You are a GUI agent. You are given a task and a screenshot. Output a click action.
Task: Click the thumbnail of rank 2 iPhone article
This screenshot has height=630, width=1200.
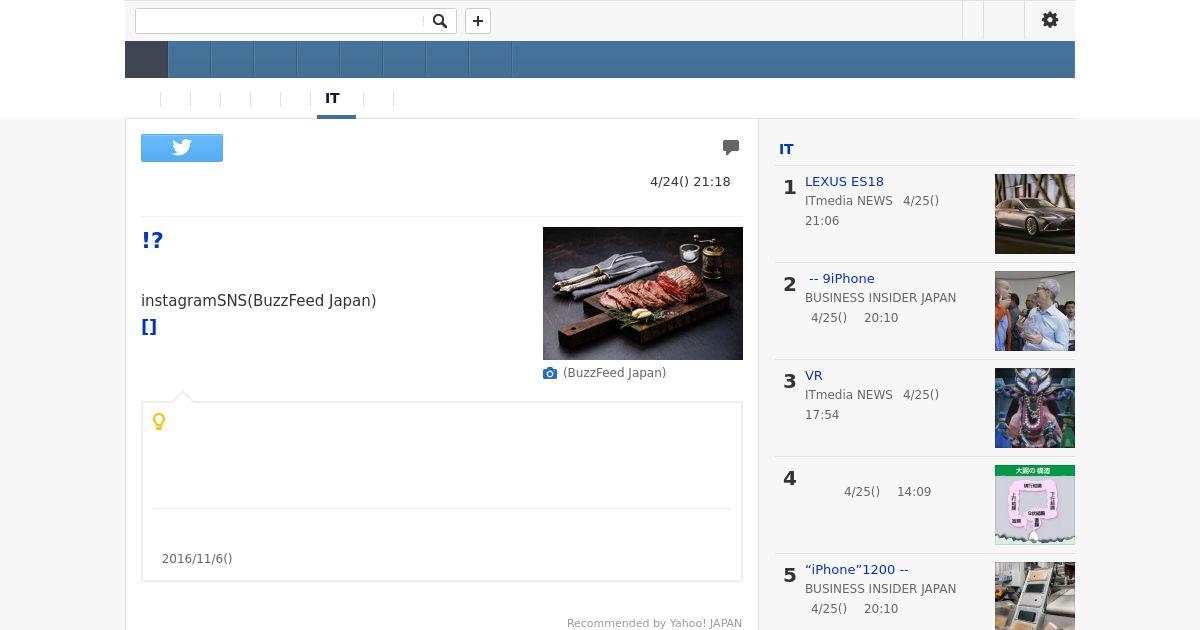coord(1035,311)
